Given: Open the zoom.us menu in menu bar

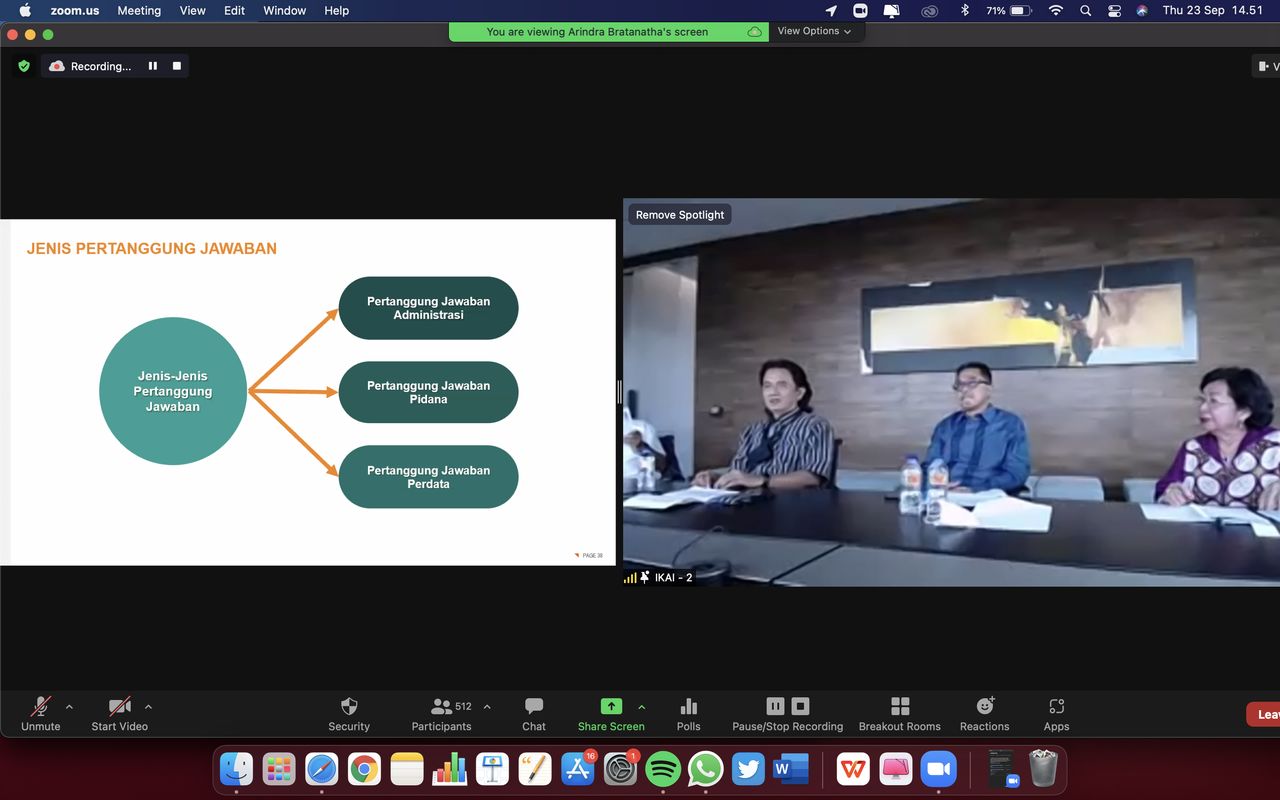Looking at the screenshot, I should tap(75, 10).
